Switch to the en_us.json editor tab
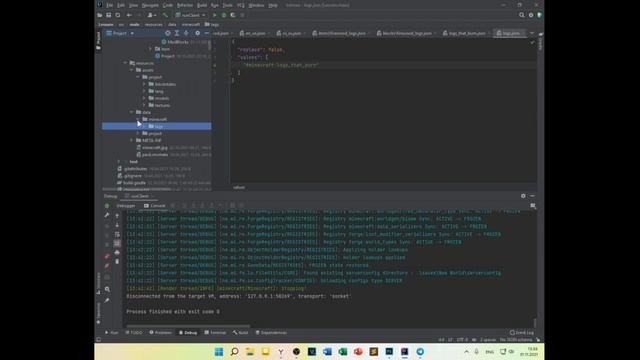Viewport: 640px width, 360px height. [x=255, y=33]
